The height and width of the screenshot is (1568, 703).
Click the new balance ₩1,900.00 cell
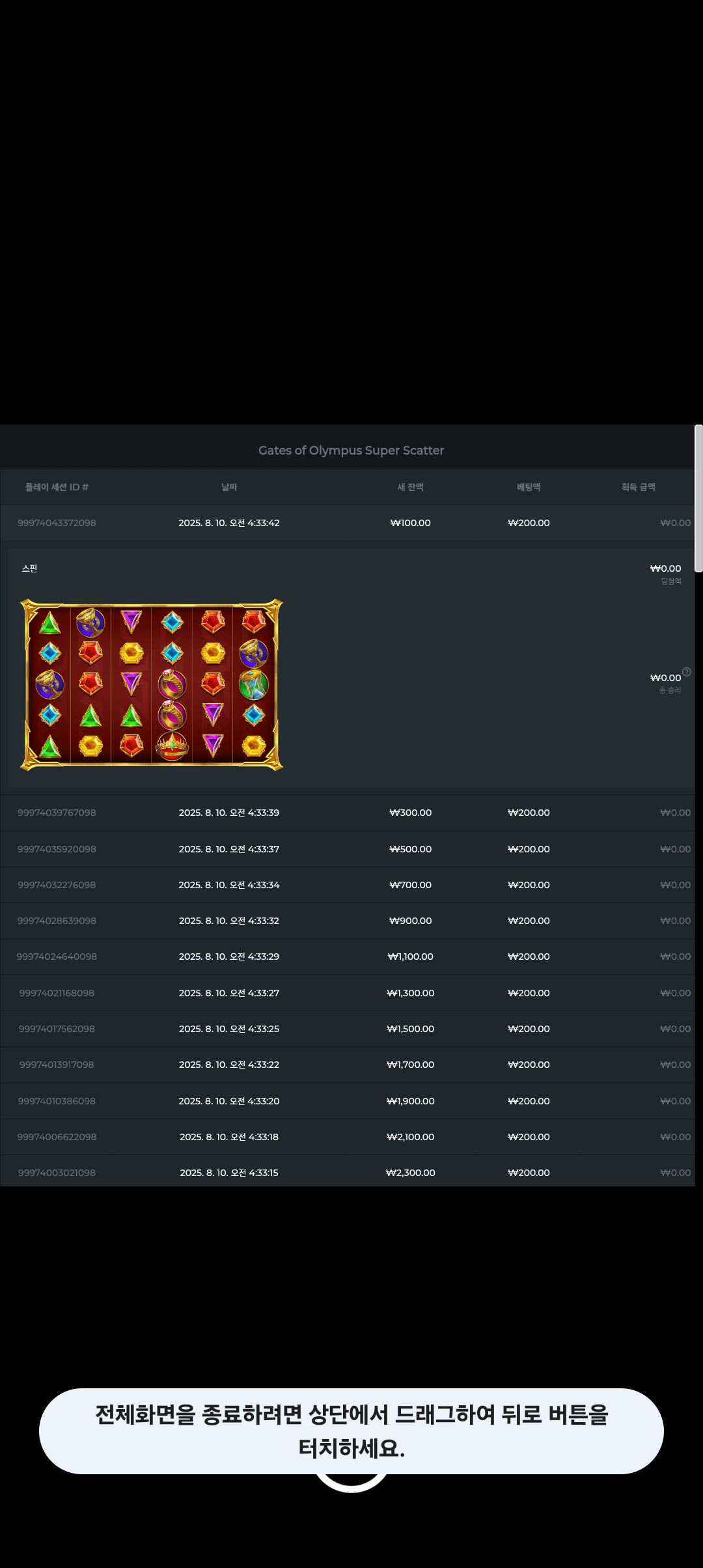coord(411,1101)
